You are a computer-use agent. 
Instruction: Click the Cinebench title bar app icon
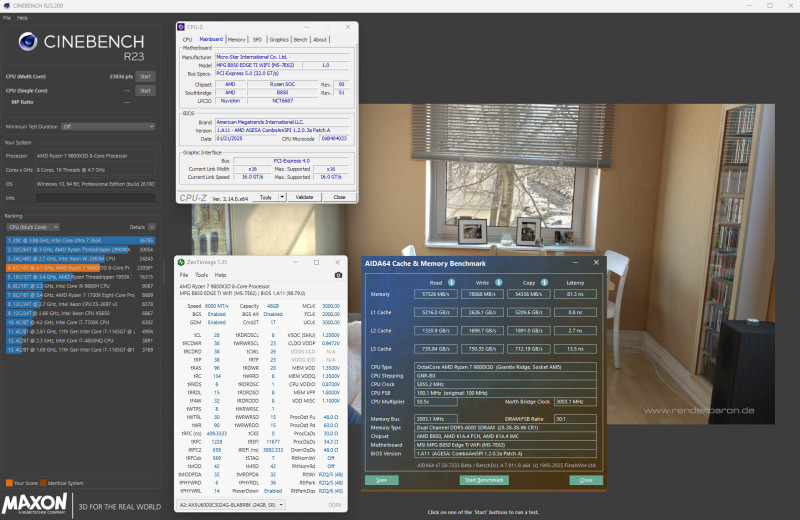[x=7, y=6]
